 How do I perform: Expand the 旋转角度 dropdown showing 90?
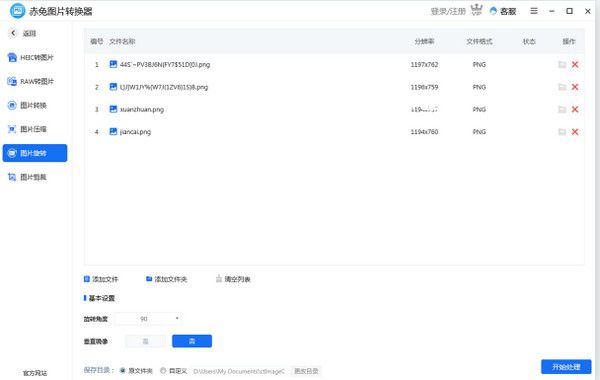[147, 319]
